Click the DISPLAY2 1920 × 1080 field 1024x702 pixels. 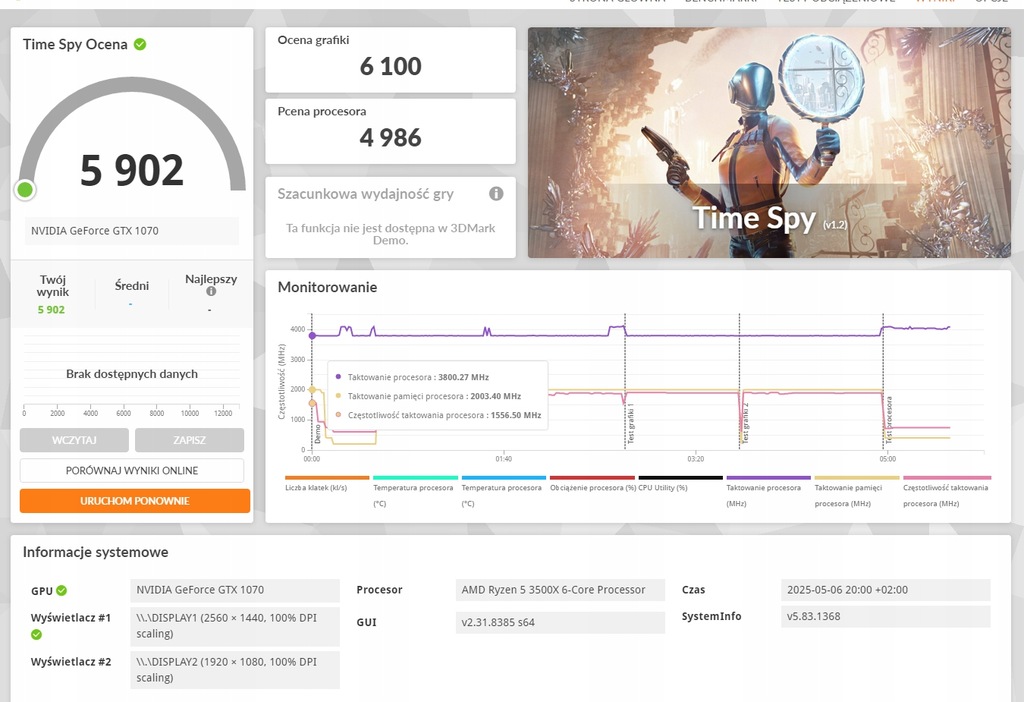[235, 669]
